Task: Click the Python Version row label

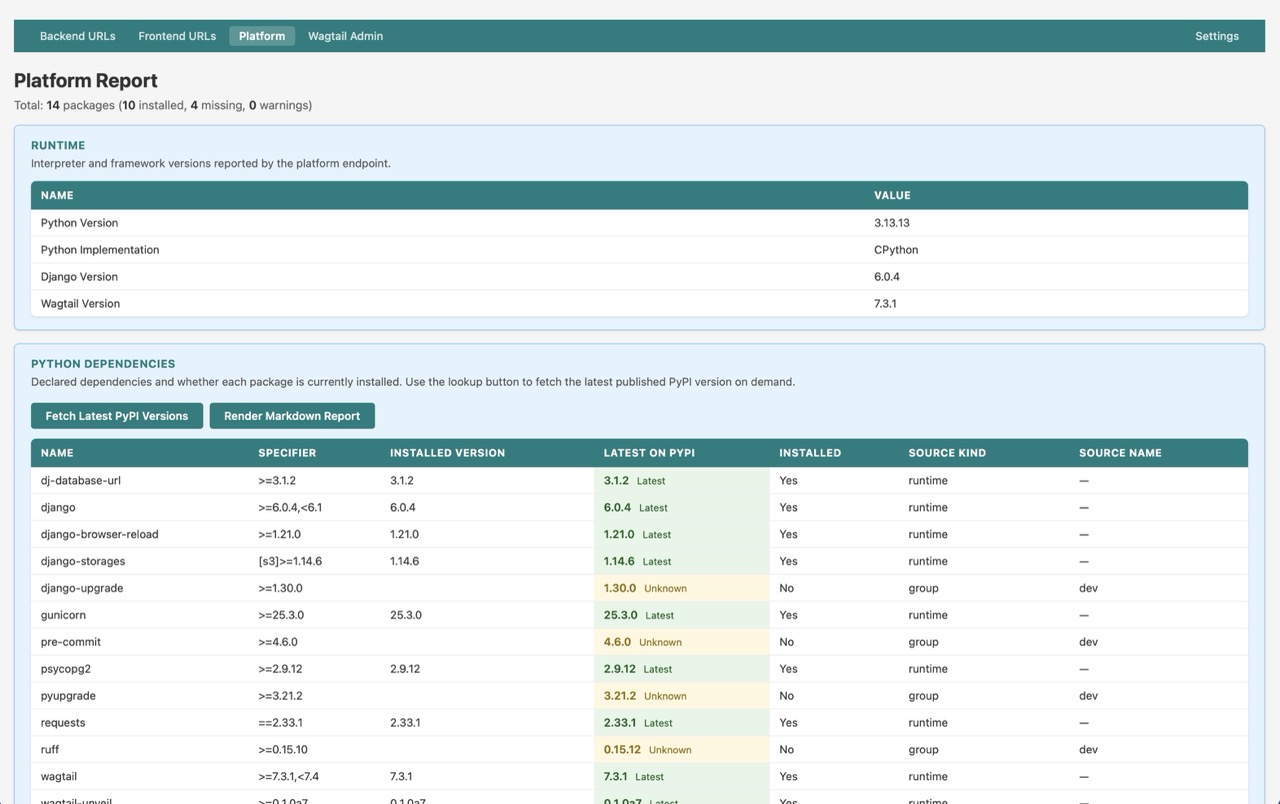Action: [79, 223]
